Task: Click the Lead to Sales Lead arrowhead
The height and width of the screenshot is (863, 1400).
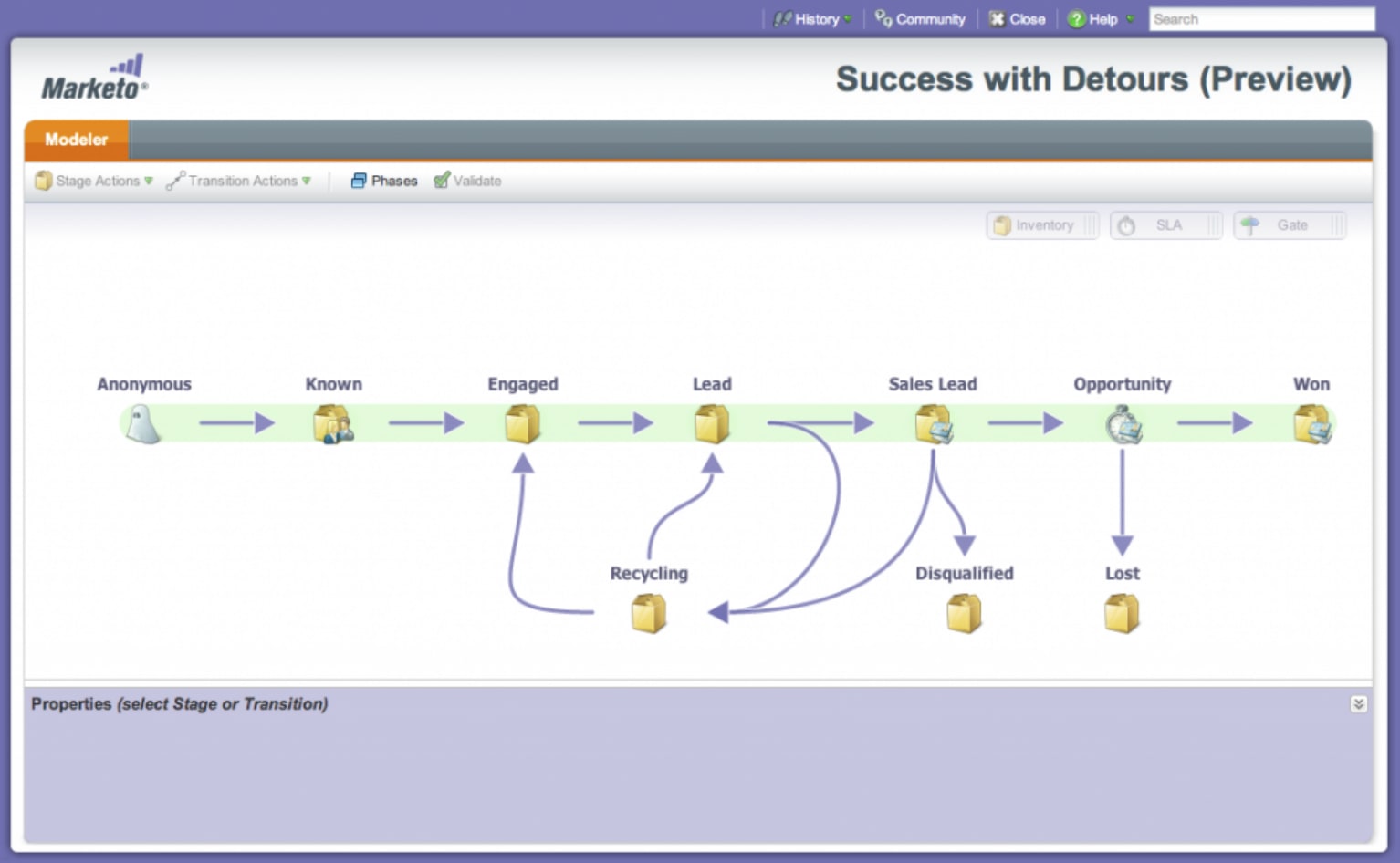Action: tap(864, 423)
